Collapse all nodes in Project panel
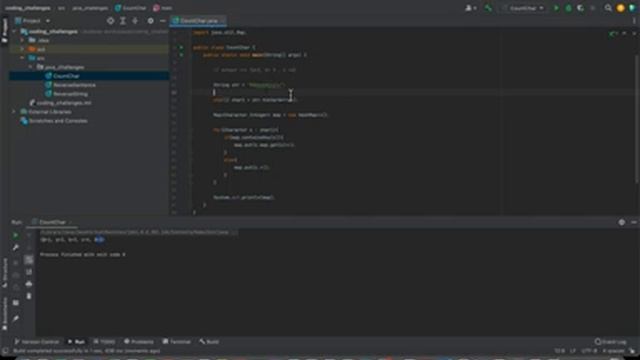This screenshot has width=640, height=360. click(135, 20)
